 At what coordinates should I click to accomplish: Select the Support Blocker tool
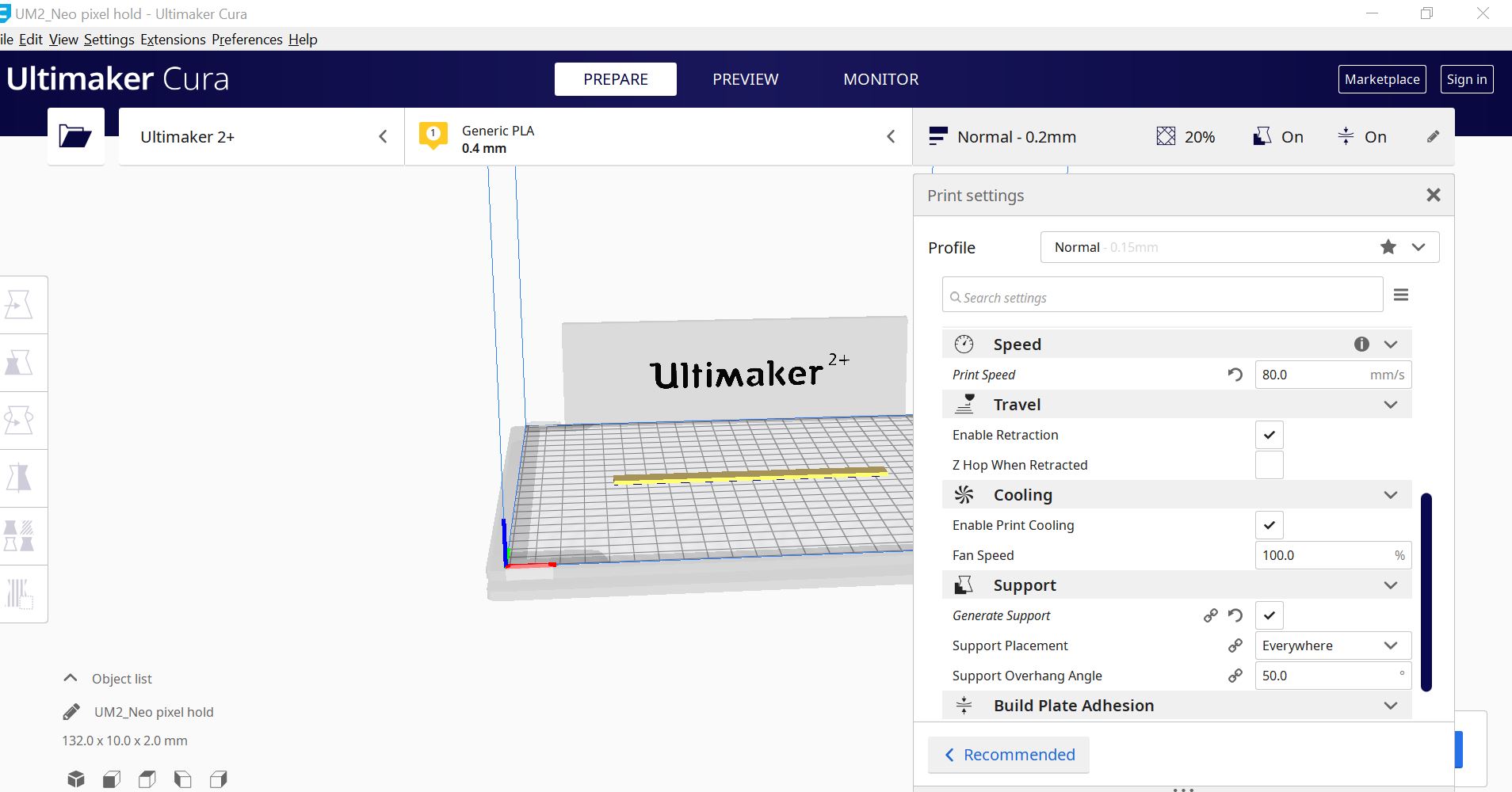(x=19, y=594)
